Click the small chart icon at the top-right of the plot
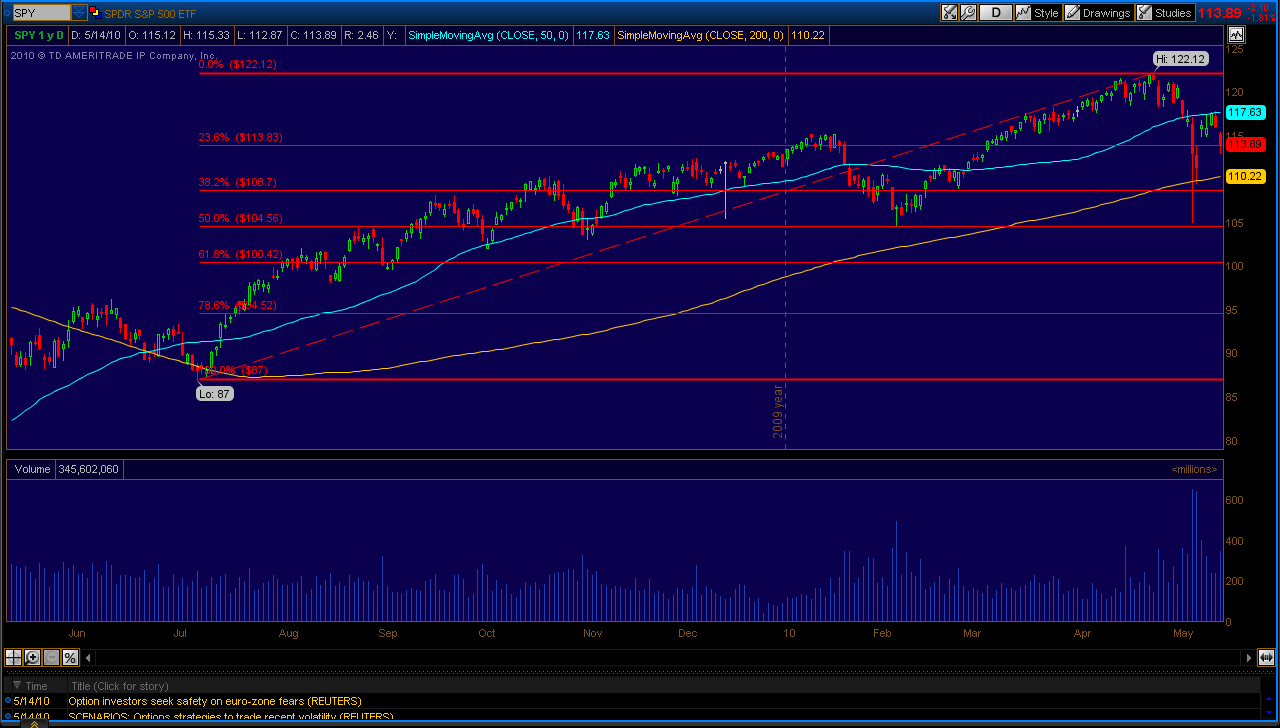 pos(1236,33)
